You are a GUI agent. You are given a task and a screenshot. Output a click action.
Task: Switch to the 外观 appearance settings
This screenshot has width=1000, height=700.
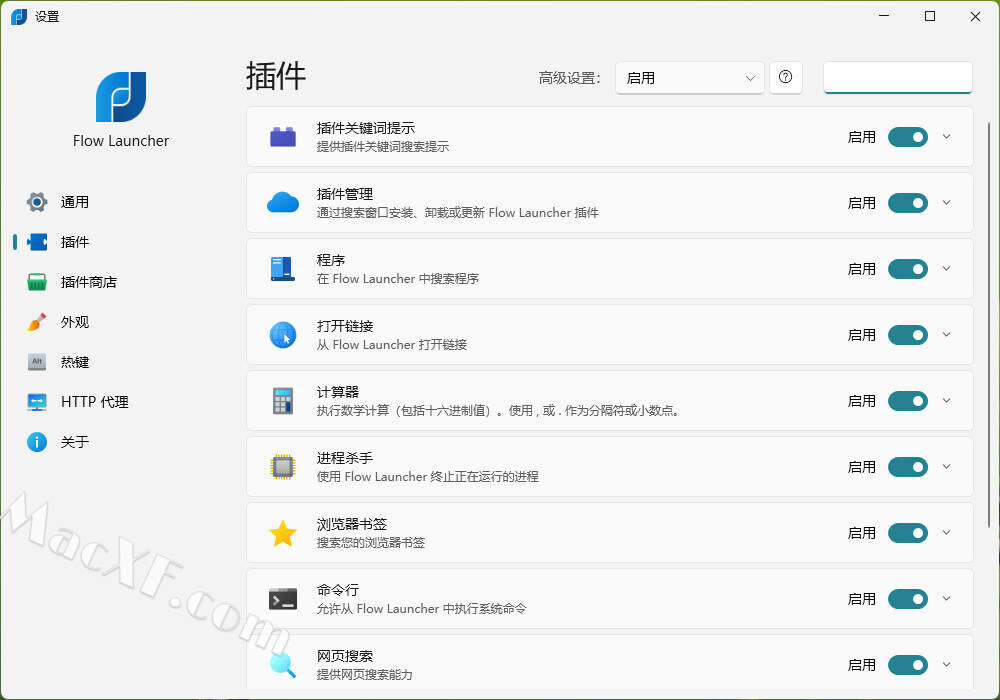pyautogui.click(x=74, y=322)
